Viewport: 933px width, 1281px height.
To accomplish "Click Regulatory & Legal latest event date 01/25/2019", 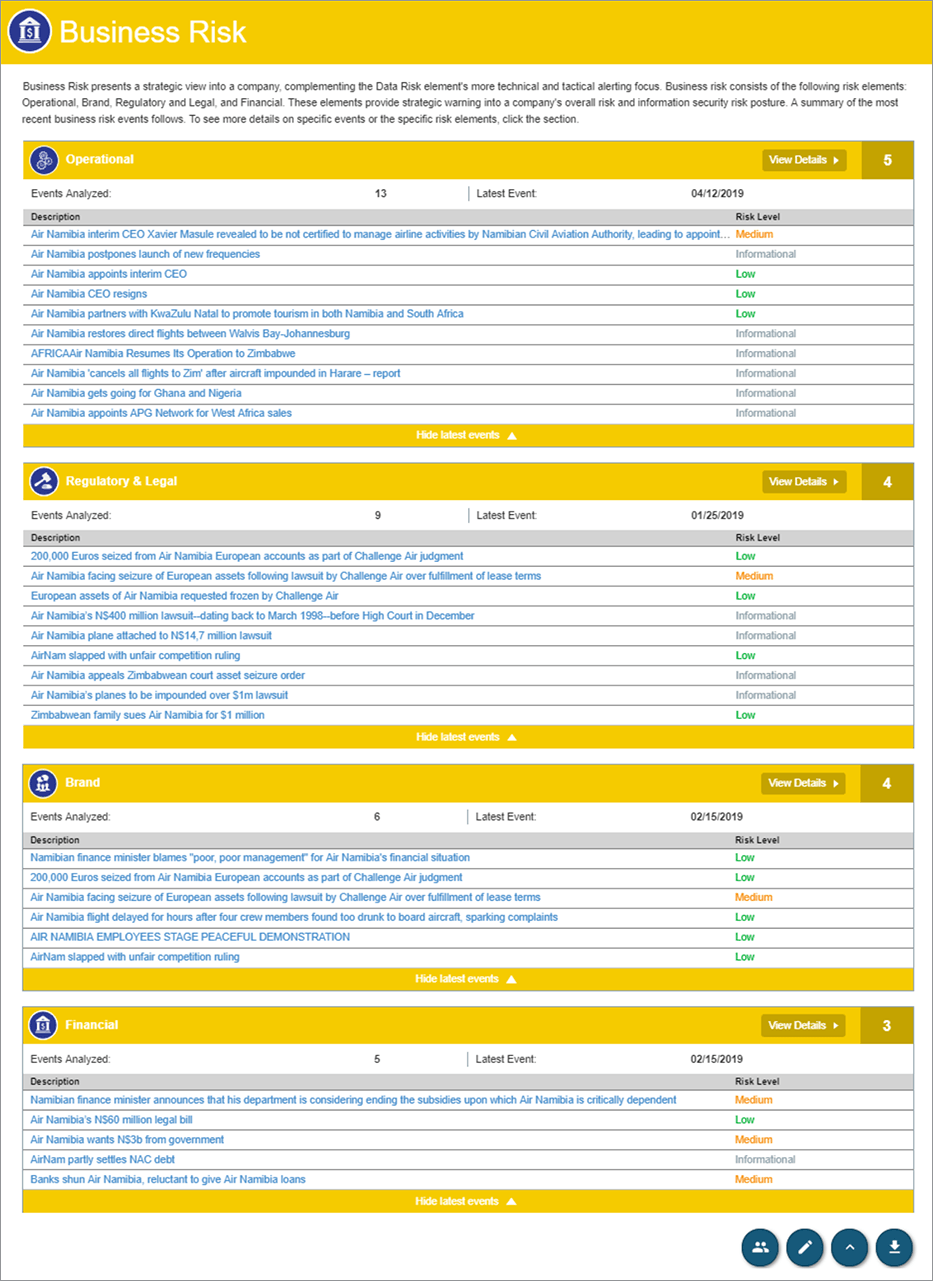I will coord(717,516).
